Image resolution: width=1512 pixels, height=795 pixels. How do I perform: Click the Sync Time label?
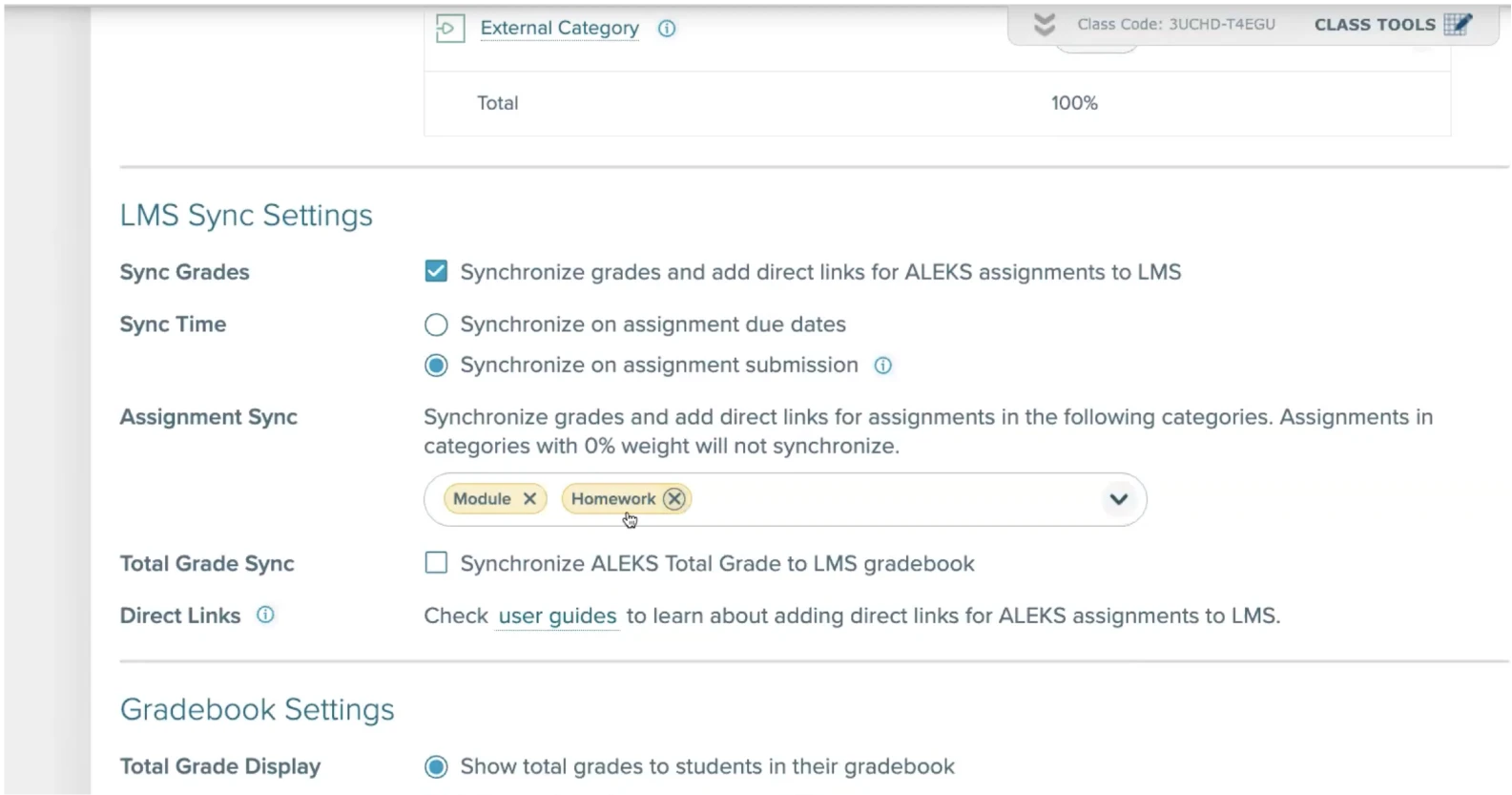coord(173,324)
